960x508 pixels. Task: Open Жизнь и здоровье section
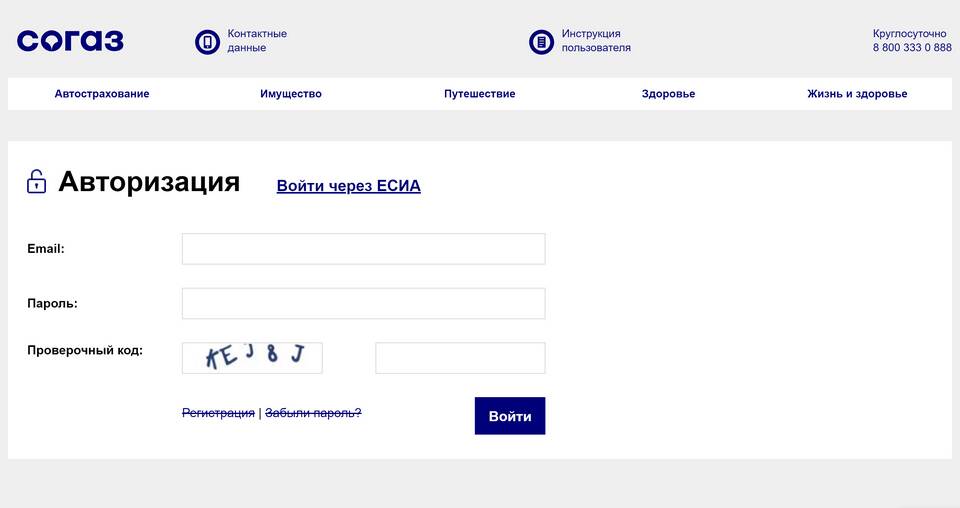click(857, 94)
